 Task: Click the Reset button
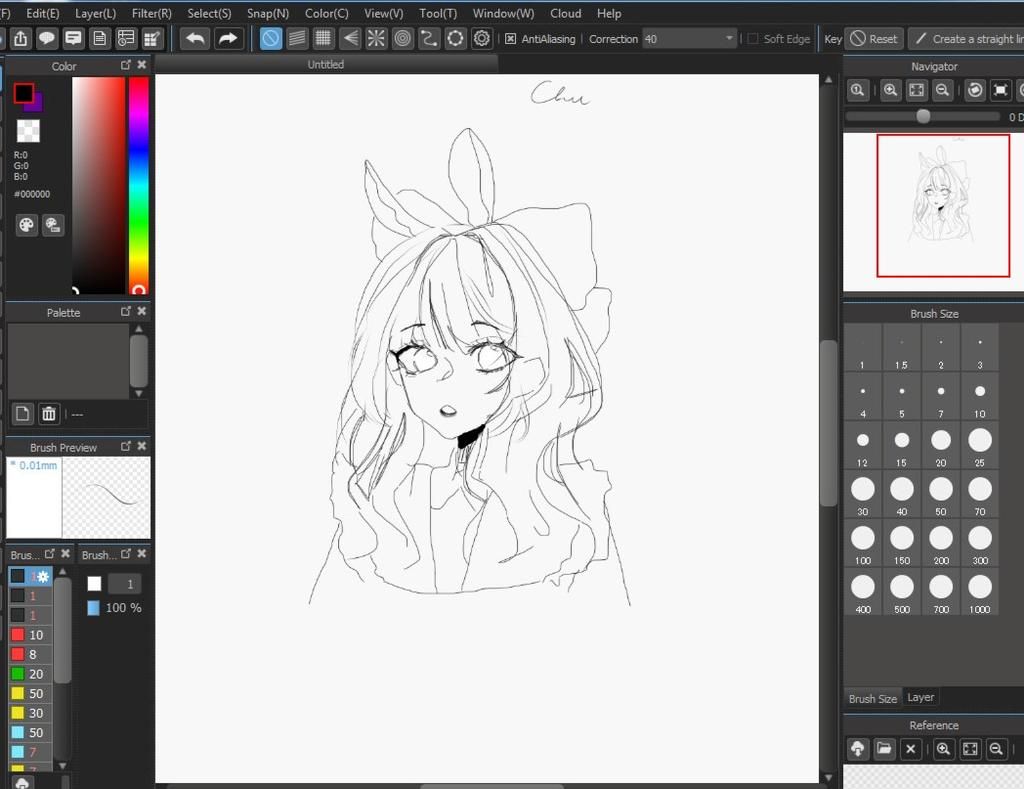[874, 39]
